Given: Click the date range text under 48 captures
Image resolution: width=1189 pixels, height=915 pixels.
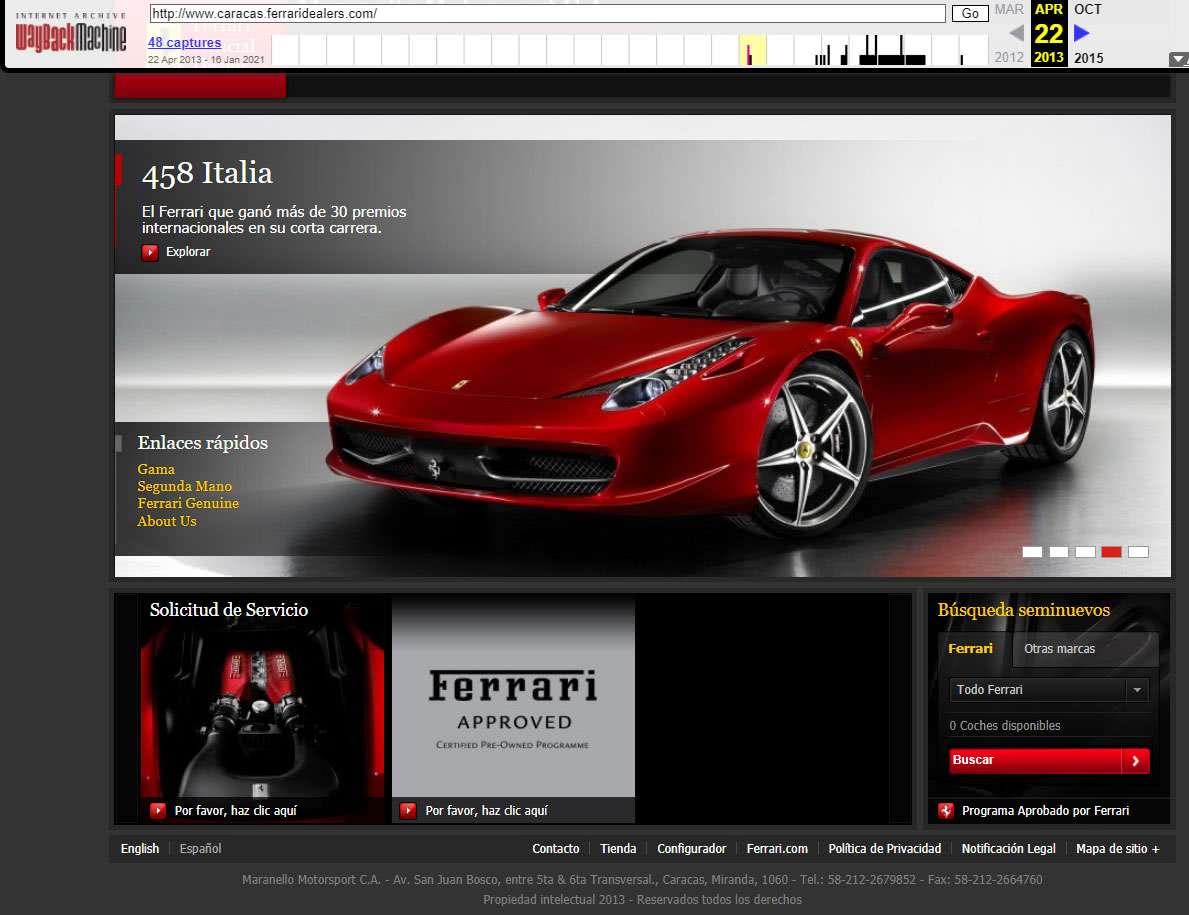Looking at the screenshot, I should tap(206, 59).
